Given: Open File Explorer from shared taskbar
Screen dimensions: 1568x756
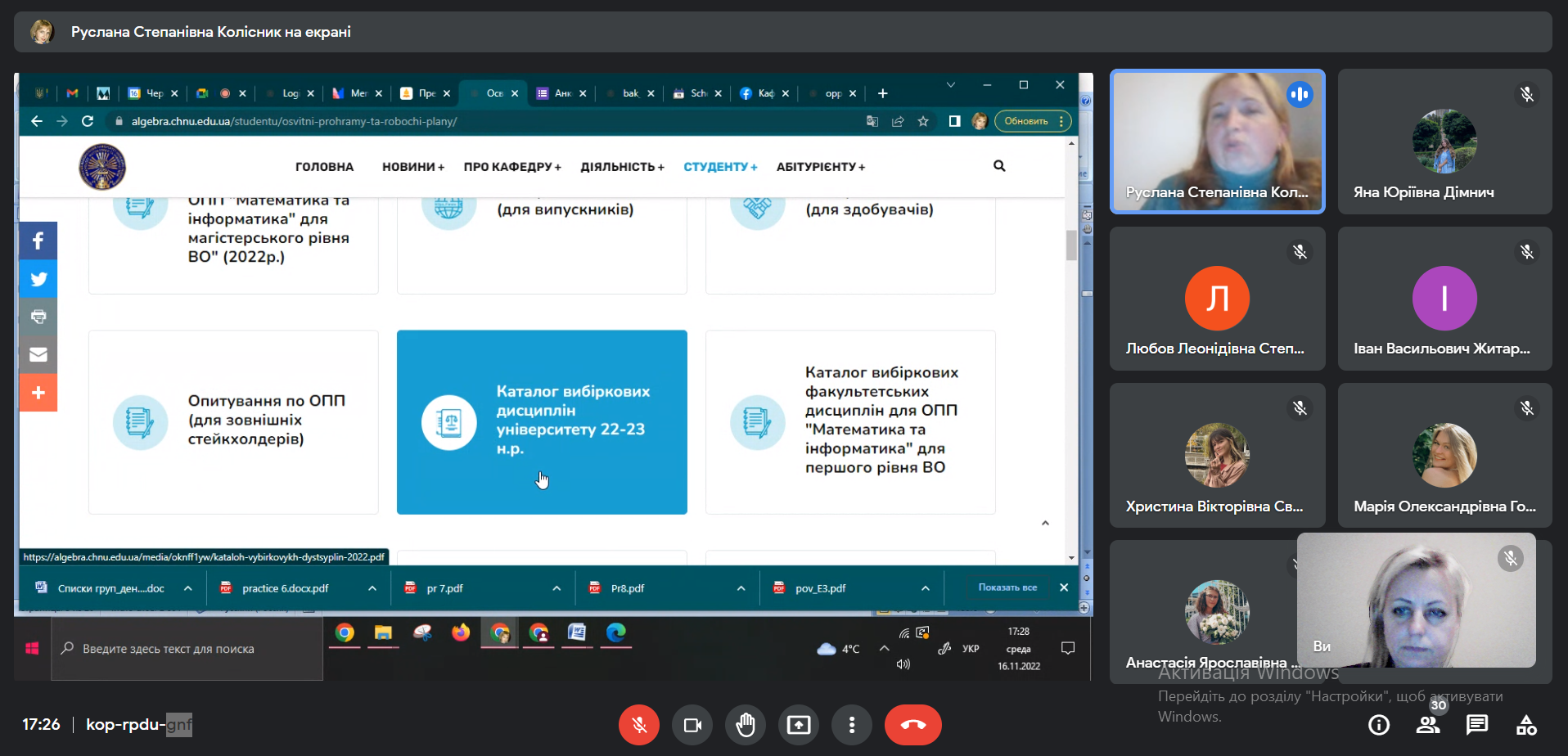Looking at the screenshot, I should pos(383,632).
